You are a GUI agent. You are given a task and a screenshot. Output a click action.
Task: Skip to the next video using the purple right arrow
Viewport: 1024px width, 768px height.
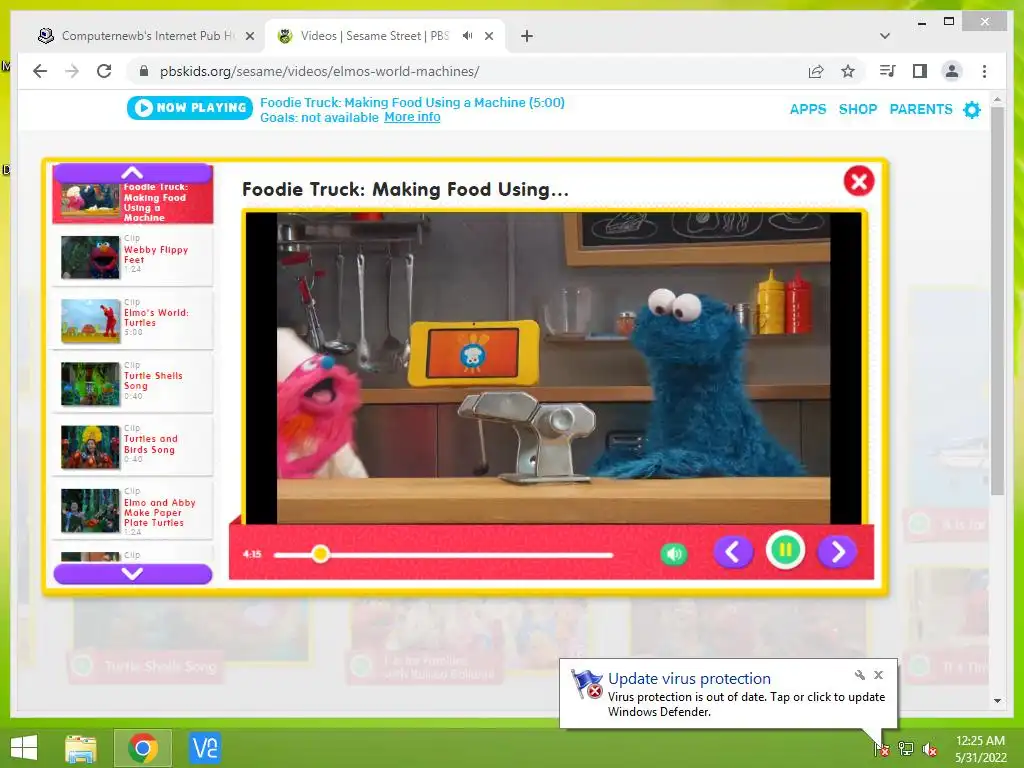(x=837, y=552)
